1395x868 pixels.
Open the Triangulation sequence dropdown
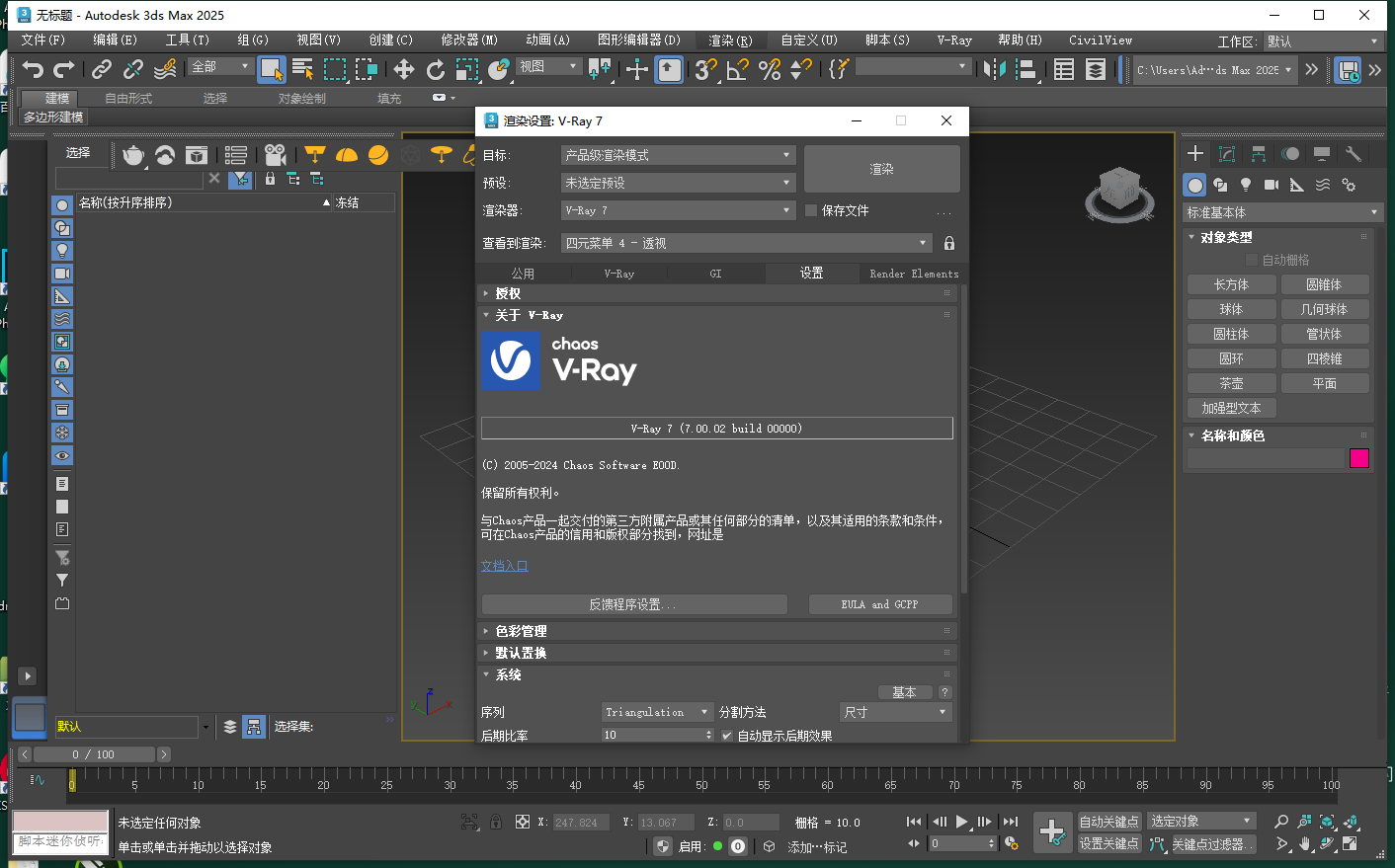[657, 711]
